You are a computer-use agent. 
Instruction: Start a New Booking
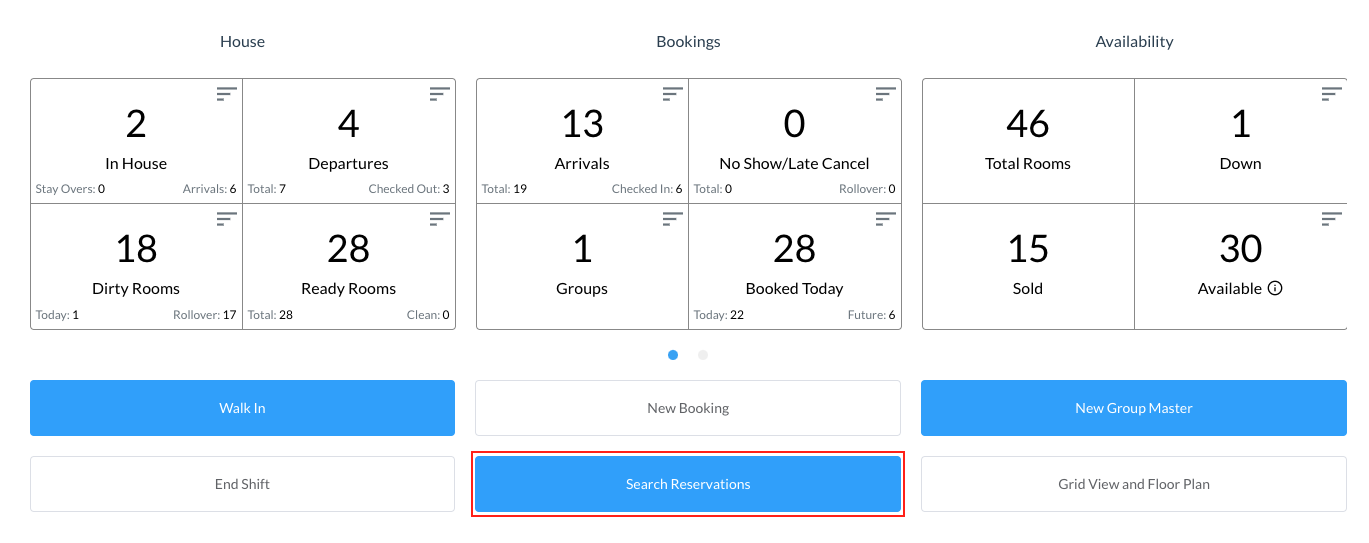click(688, 408)
